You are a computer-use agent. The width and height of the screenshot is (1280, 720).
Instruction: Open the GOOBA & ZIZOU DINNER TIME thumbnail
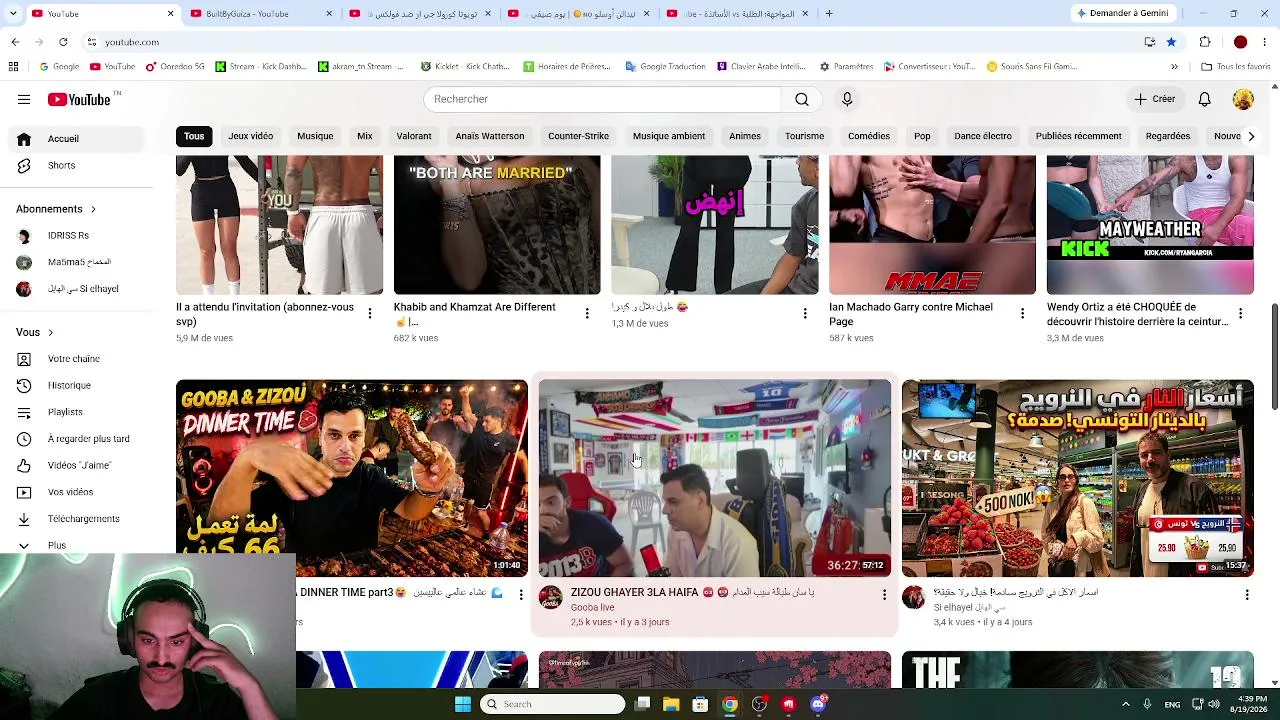(352, 478)
